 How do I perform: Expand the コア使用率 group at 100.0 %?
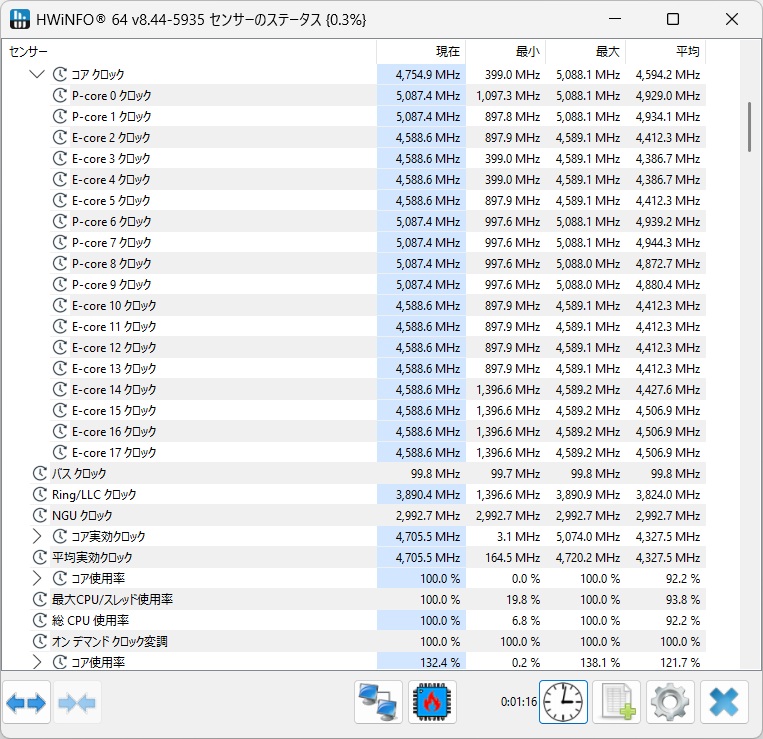tap(37, 578)
